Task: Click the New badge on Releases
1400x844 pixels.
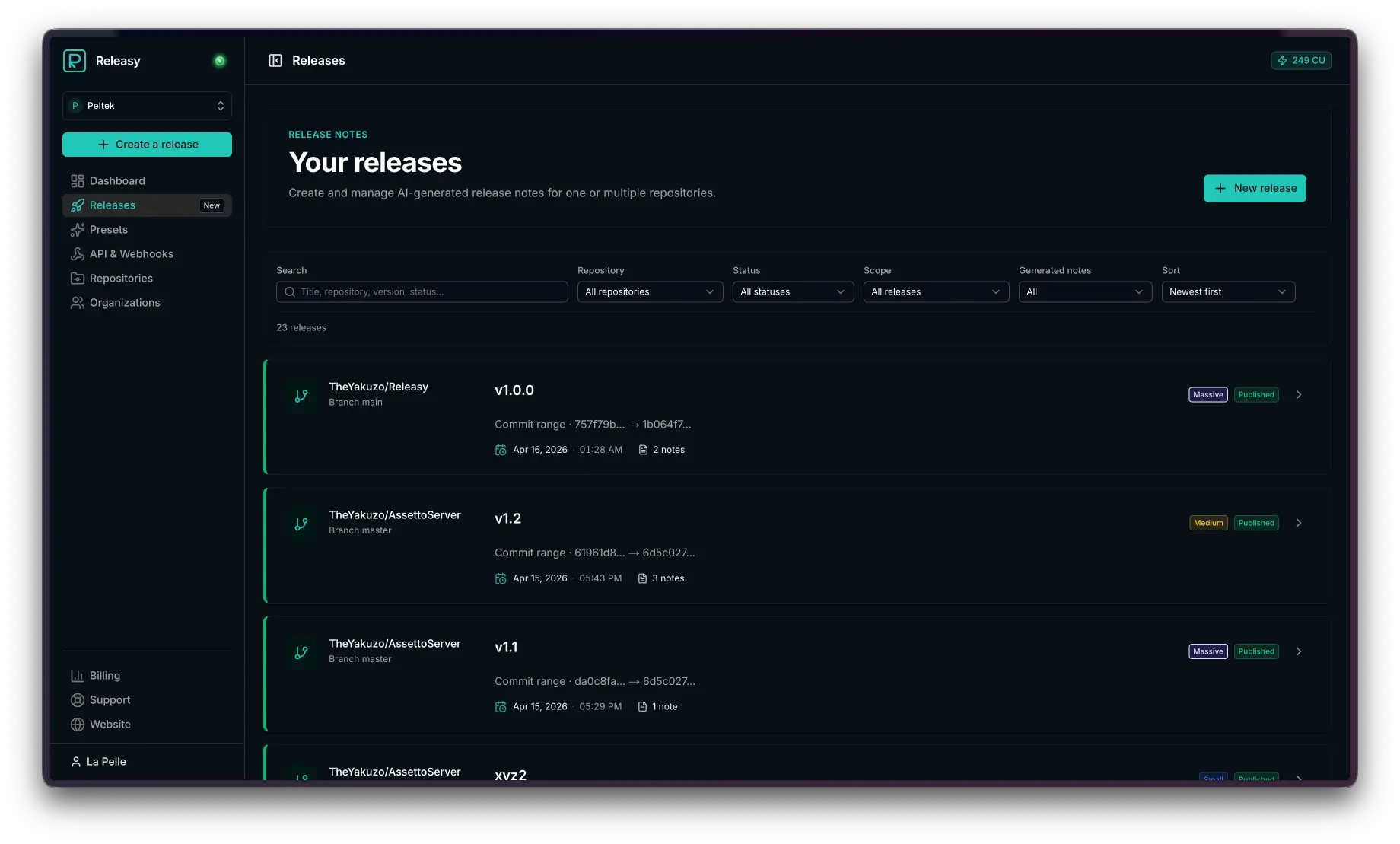Action: 212,205
